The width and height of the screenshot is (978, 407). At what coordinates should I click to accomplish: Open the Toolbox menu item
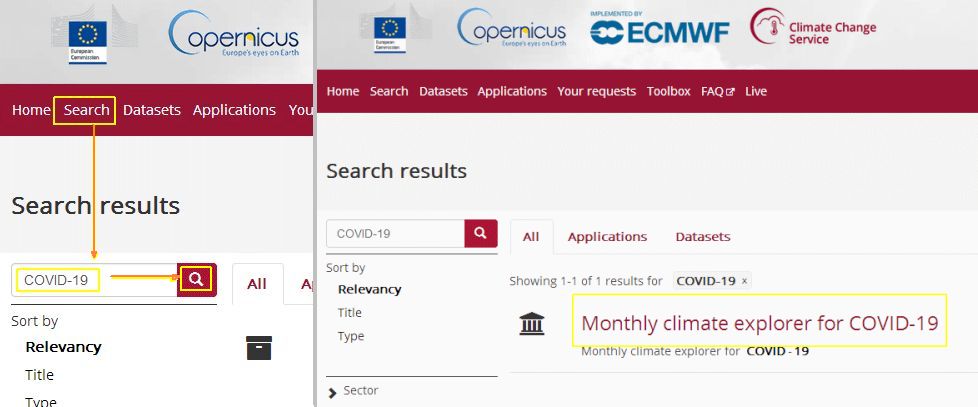[x=669, y=91]
